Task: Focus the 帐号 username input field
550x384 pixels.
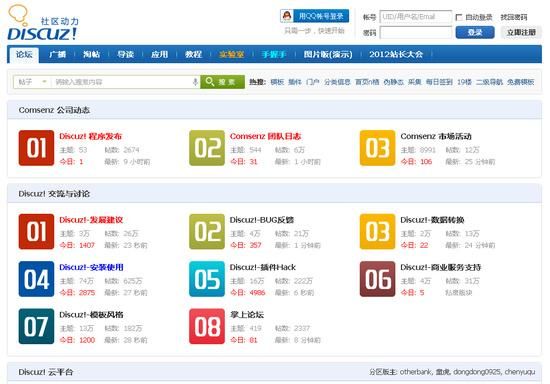Action: pyautogui.click(x=416, y=17)
